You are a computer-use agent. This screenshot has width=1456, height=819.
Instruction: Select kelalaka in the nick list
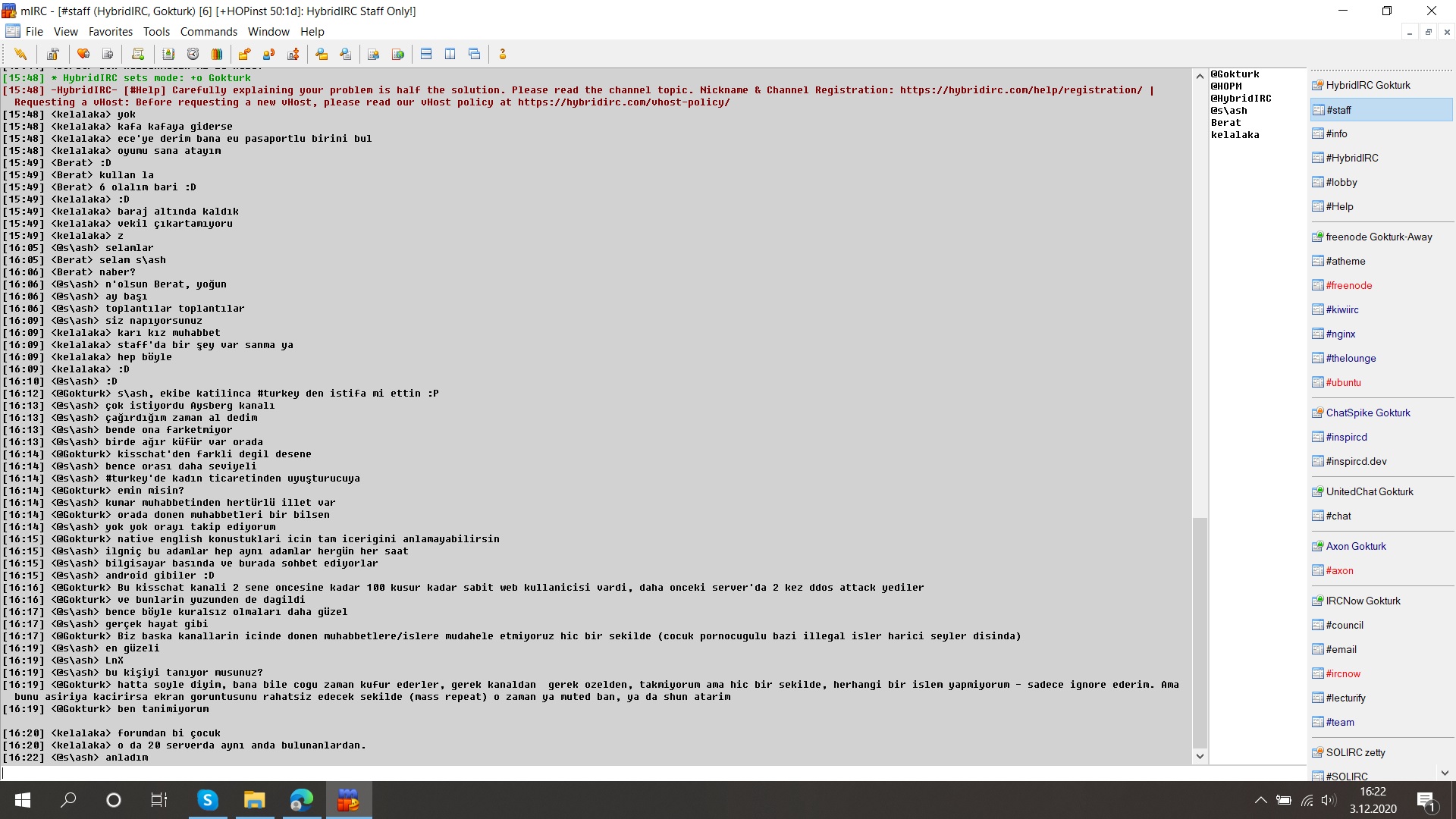tap(1235, 135)
